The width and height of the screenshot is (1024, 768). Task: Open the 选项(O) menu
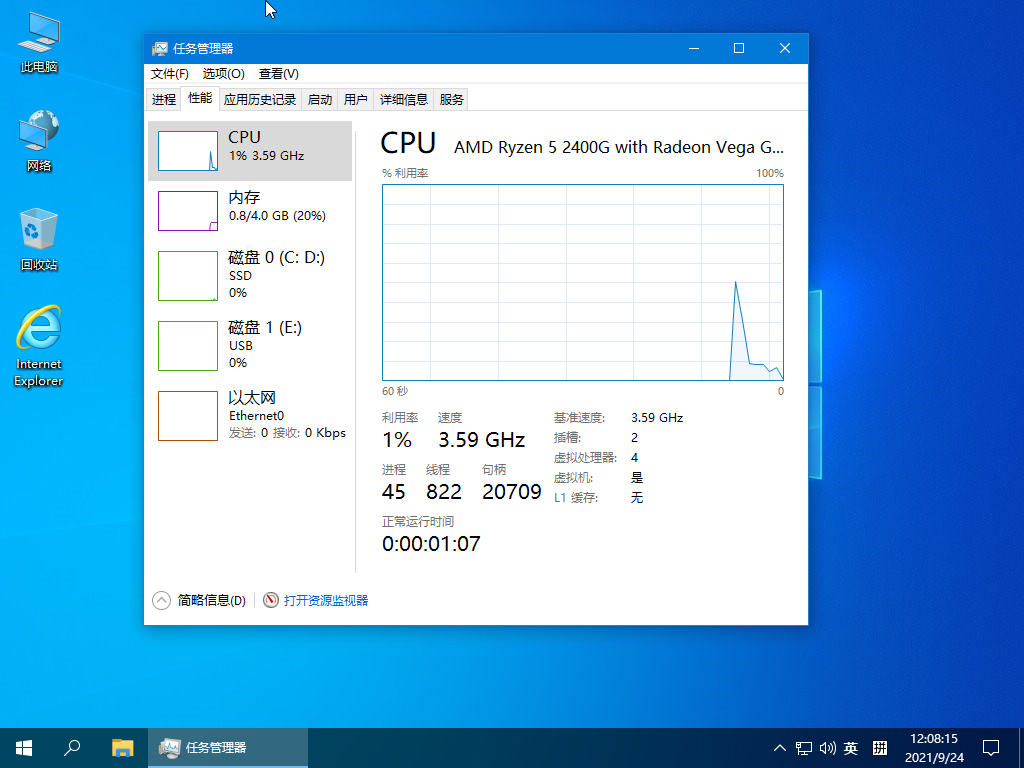pos(223,74)
